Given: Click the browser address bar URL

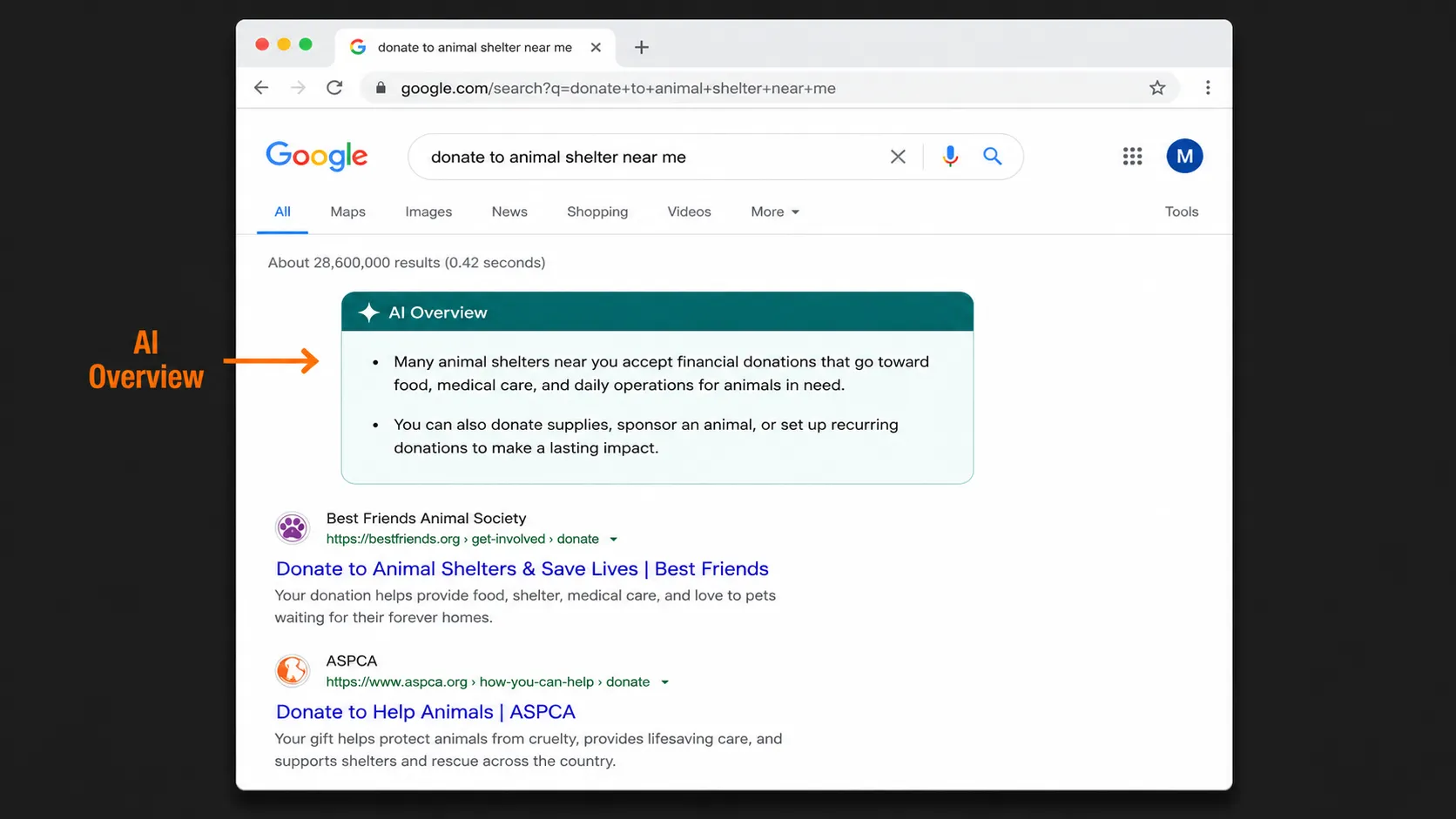Looking at the screenshot, I should pos(618,88).
